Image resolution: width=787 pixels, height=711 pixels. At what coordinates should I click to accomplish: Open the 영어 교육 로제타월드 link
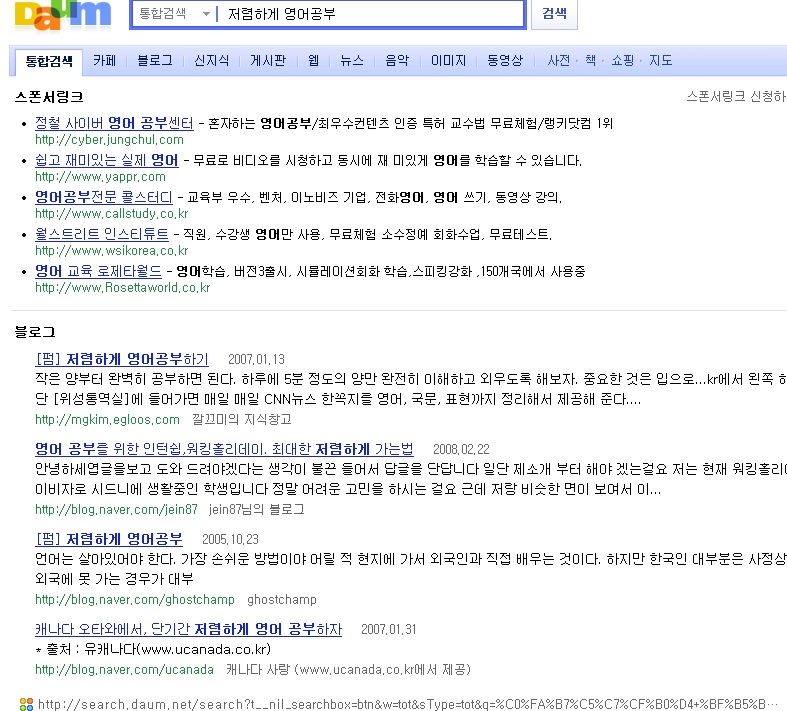tap(98, 271)
